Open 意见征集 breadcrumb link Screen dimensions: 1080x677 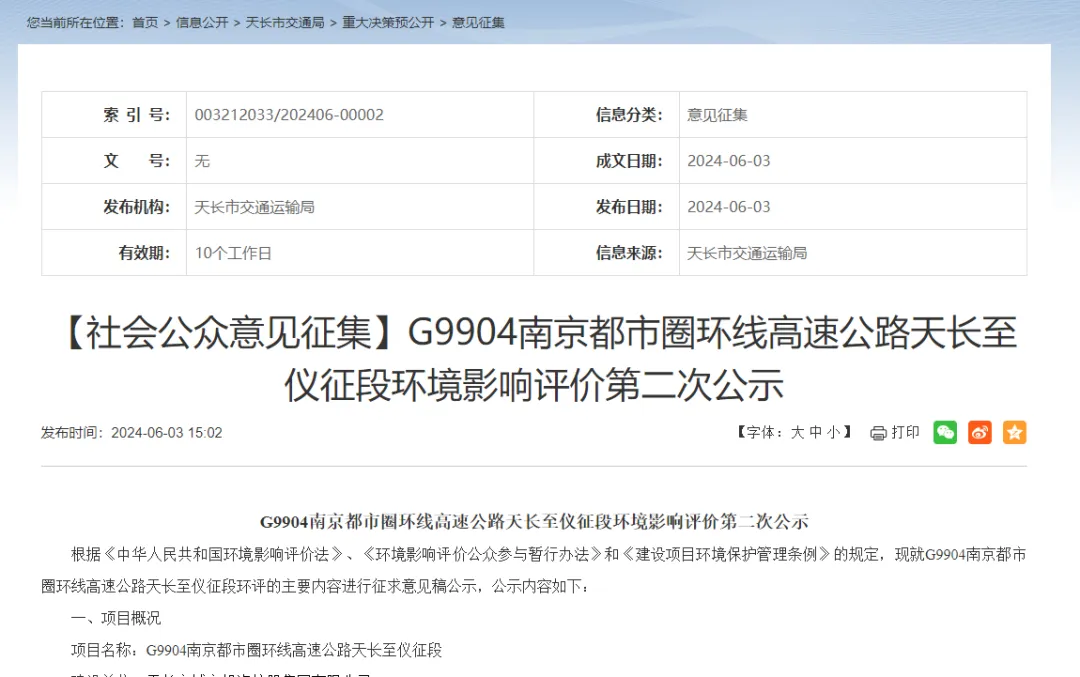click(478, 23)
